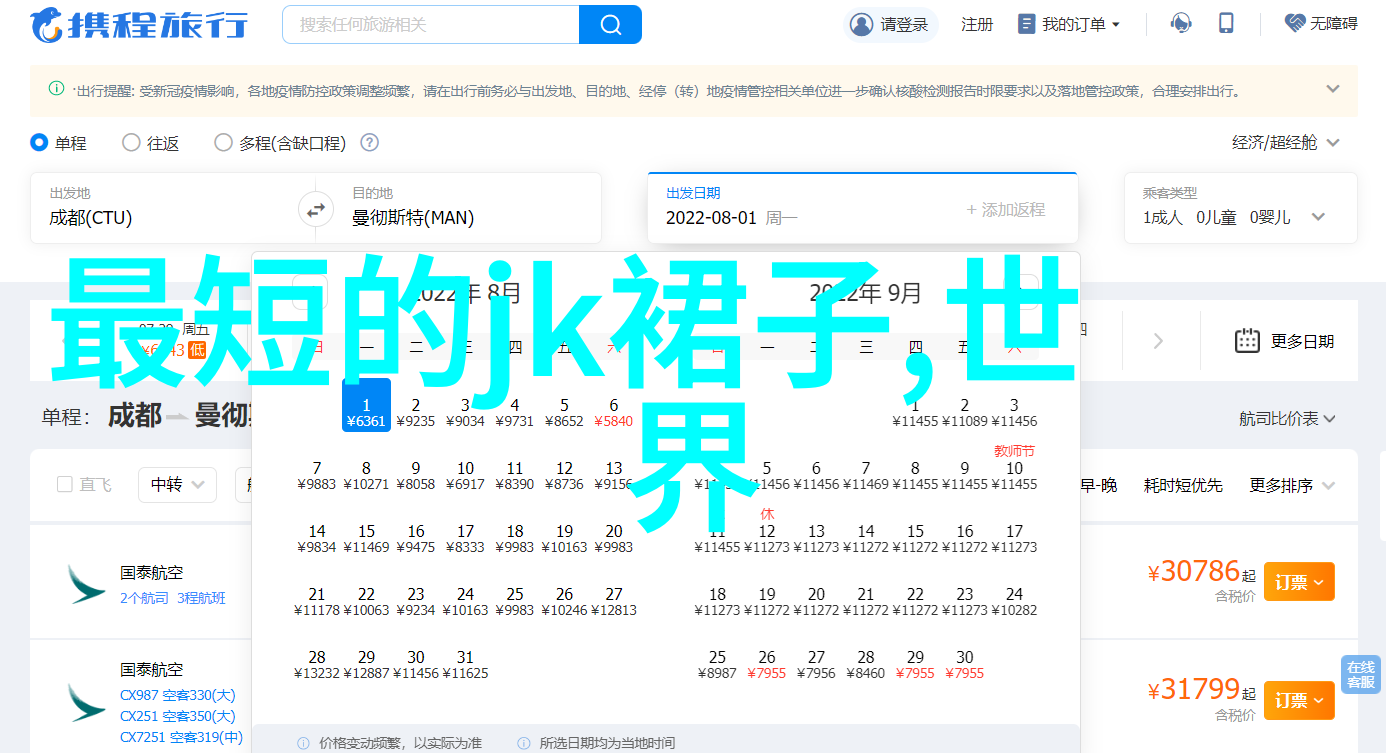
Task: Check the 直飞 direct flight checkbox
Action: point(65,485)
